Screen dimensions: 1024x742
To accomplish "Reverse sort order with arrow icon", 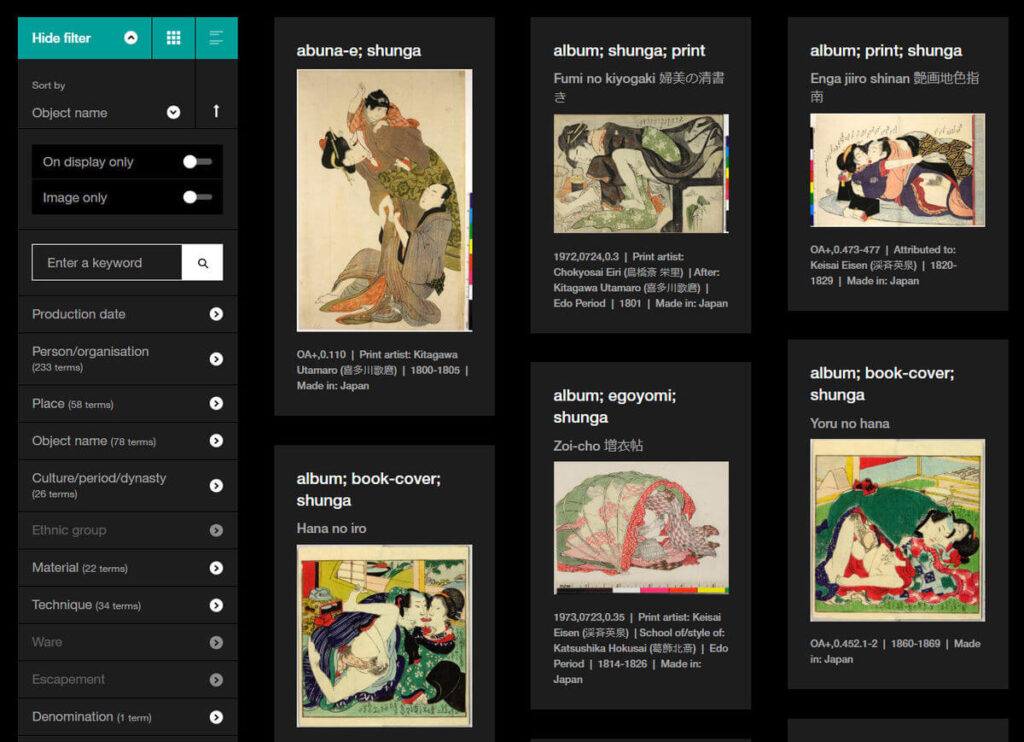I will (x=216, y=111).
